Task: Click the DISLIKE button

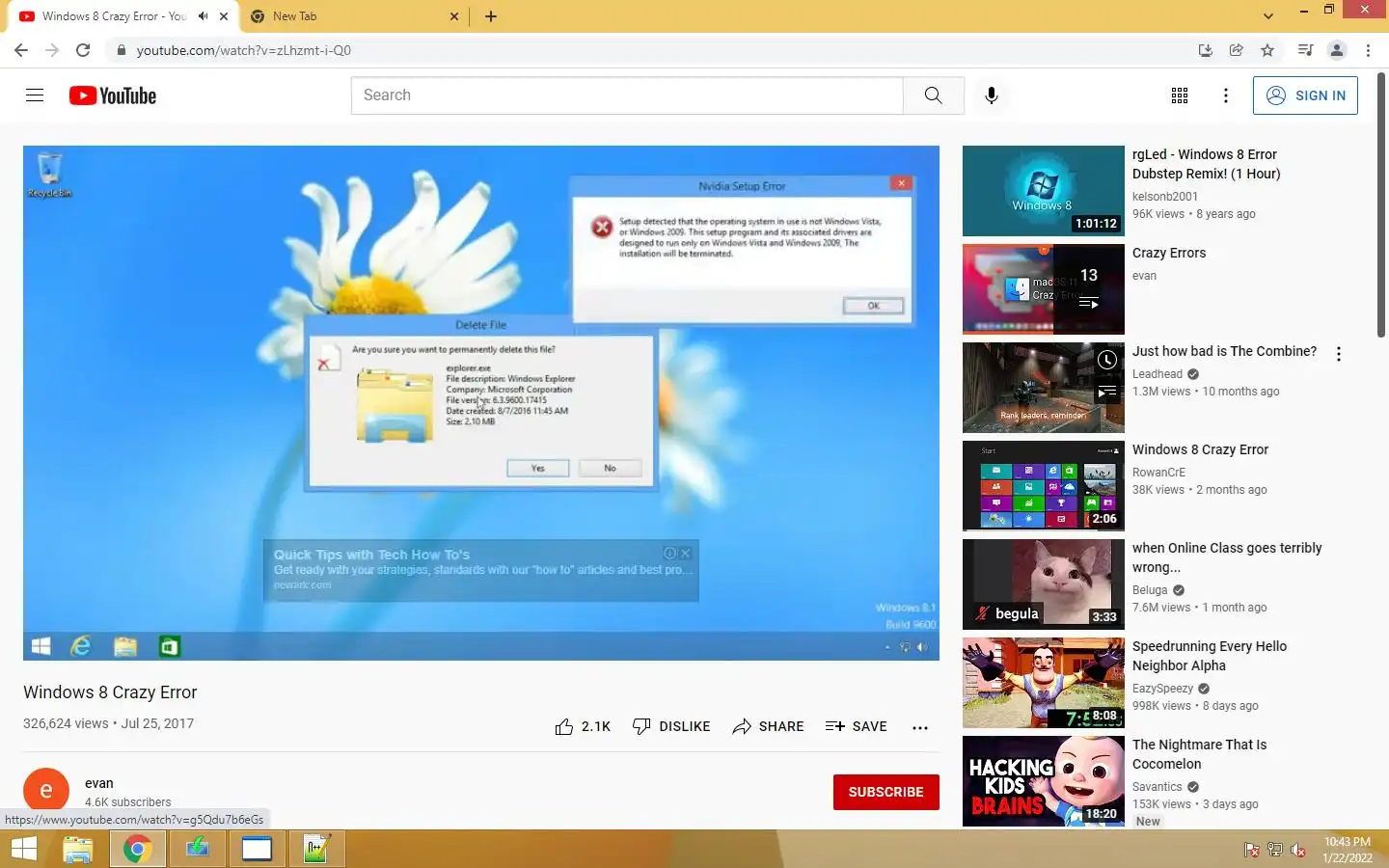Action: coord(671,726)
